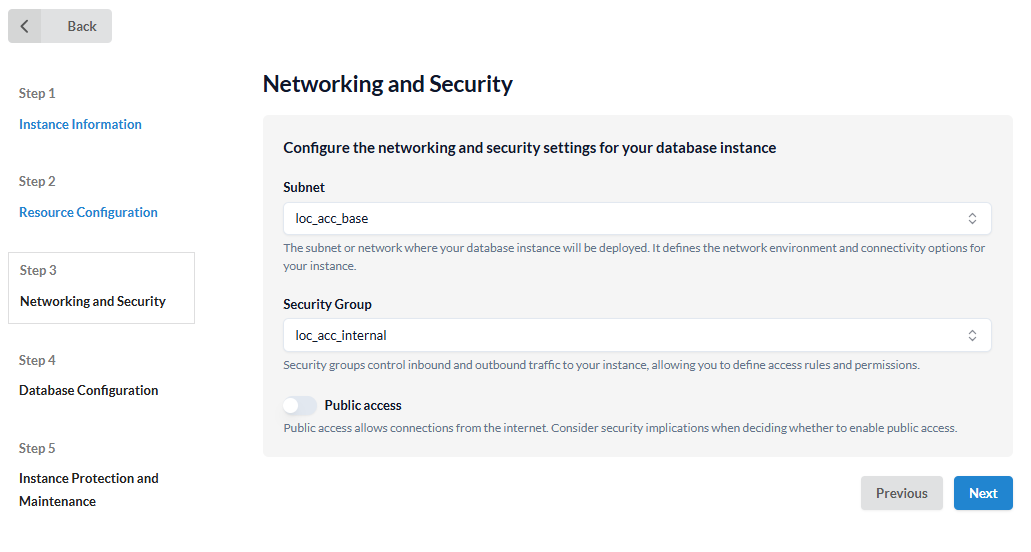Jump to the Database Configuration step
The height and width of the screenshot is (552, 1031).
tap(88, 390)
